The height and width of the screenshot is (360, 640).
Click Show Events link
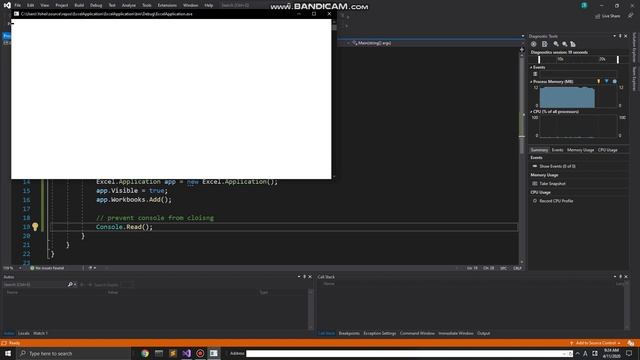coord(558,166)
